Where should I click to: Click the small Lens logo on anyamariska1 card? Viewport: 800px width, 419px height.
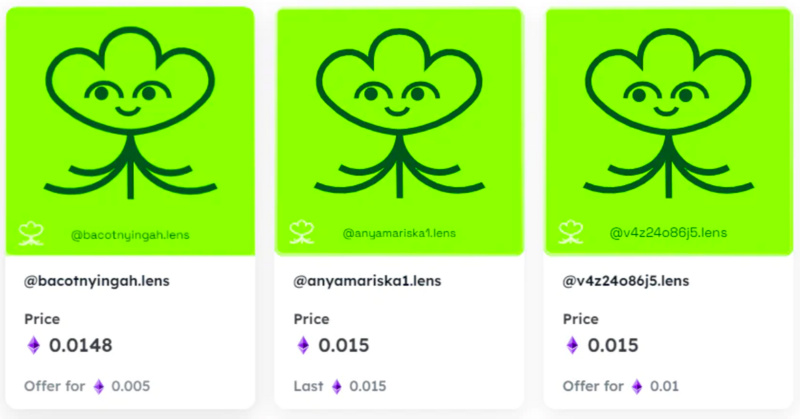tap(302, 232)
